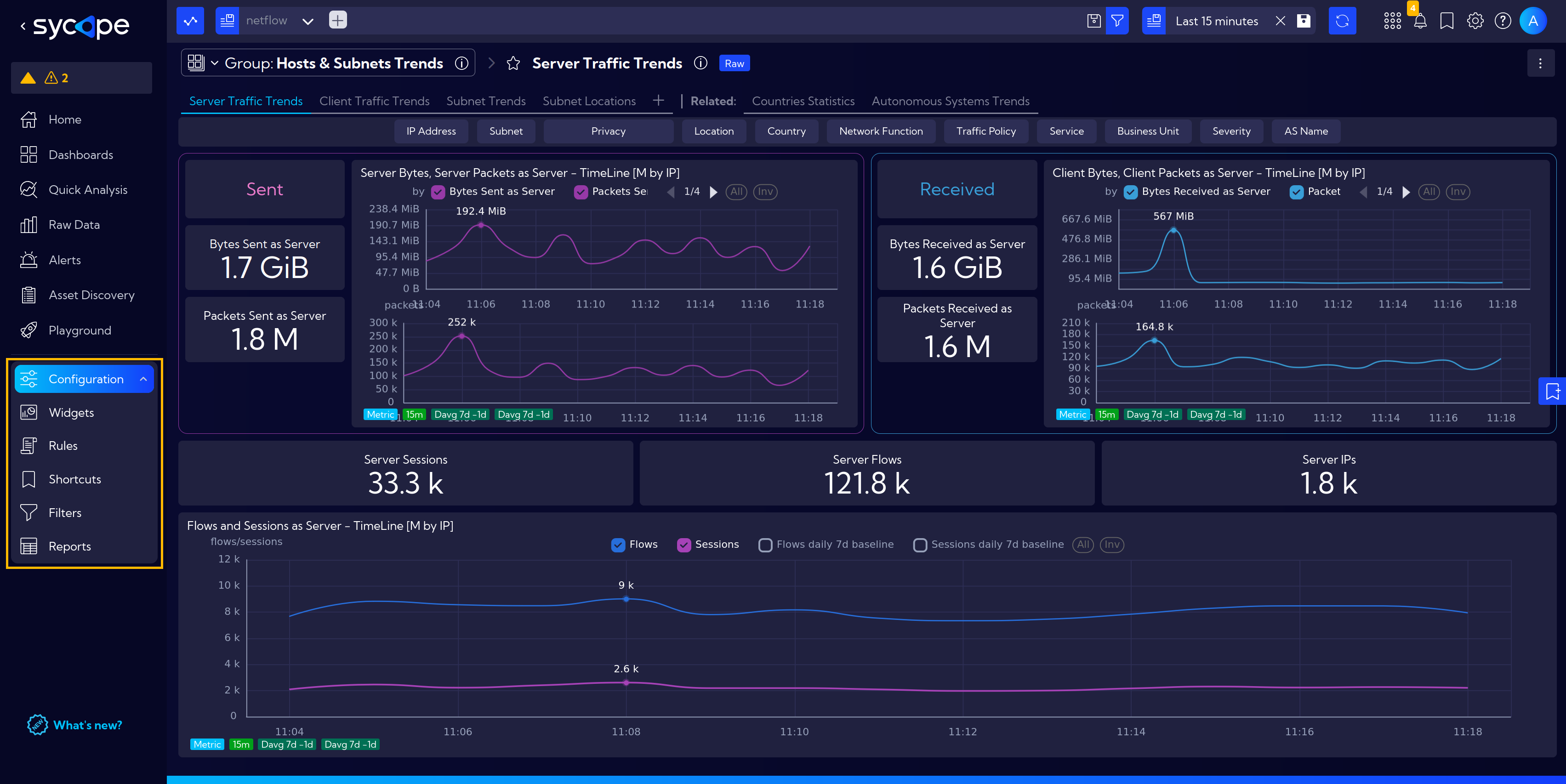Switch to Client Traffic Trends tab
This screenshot has width=1566, height=784.
pos(375,101)
